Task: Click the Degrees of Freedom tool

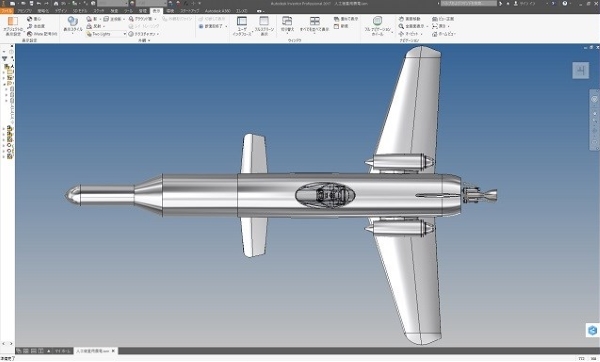Action: click(37, 26)
